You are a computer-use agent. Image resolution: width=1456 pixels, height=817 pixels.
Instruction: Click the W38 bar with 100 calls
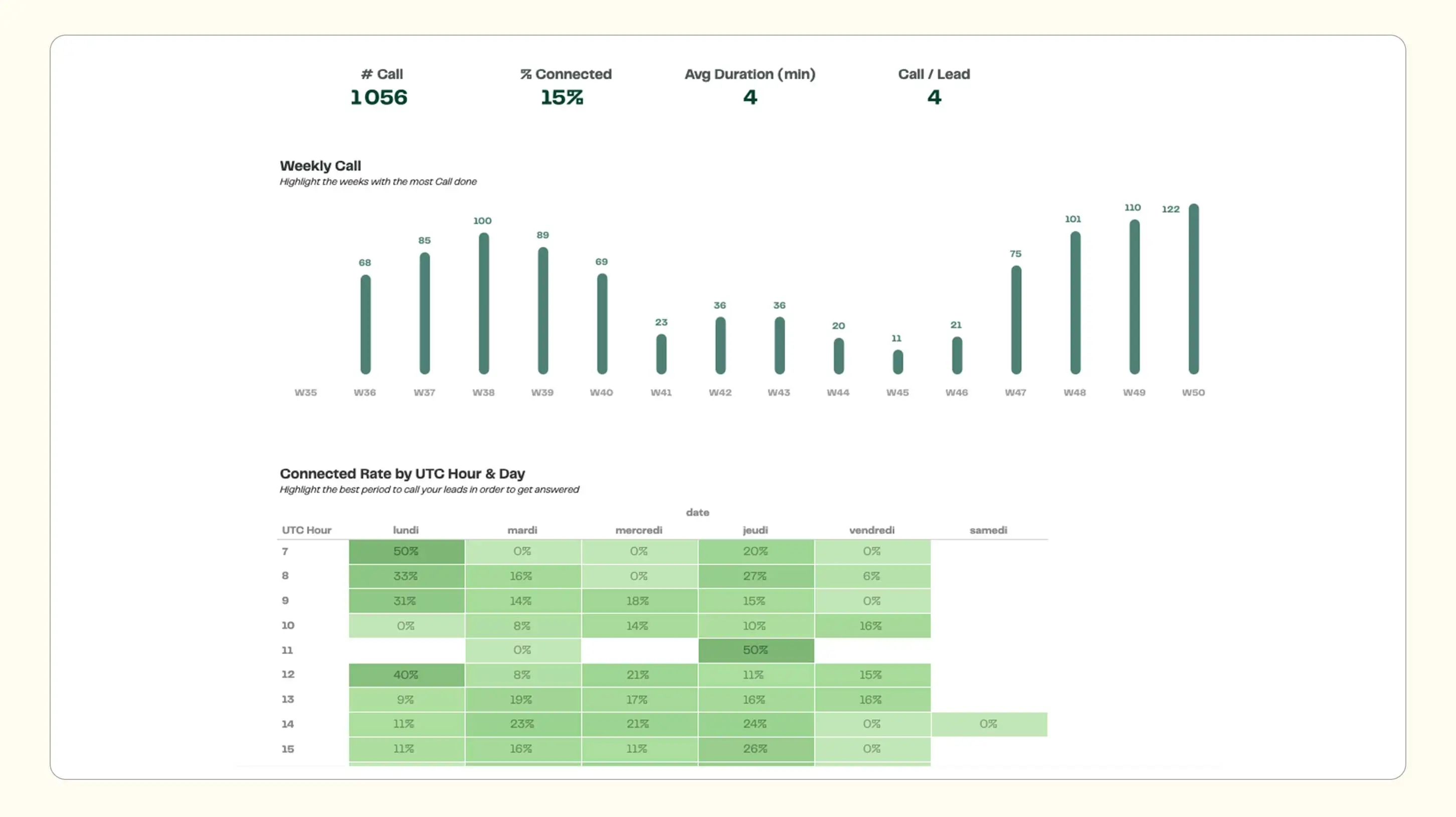tap(484, 303)
